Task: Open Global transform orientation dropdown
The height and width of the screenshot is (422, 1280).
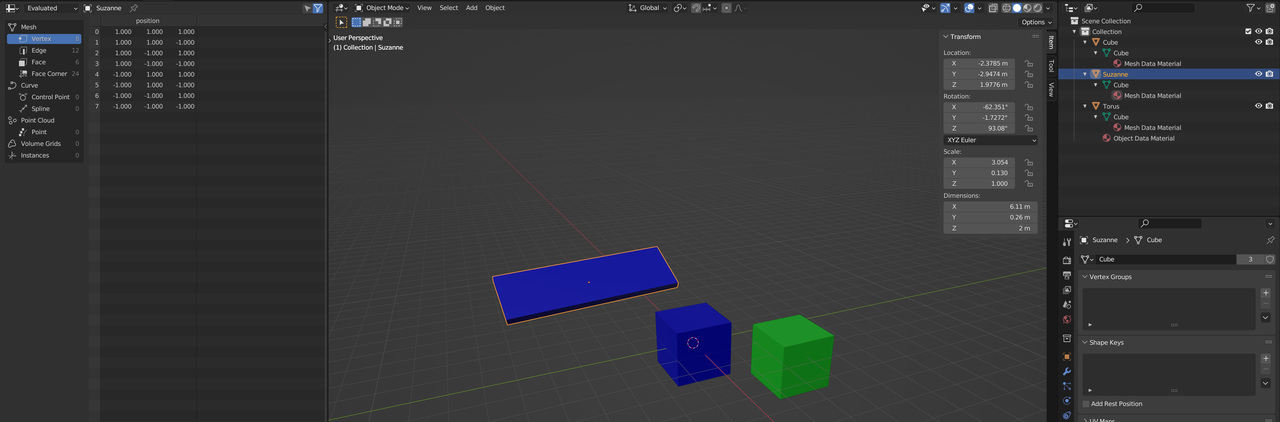Action: (649, 8)
